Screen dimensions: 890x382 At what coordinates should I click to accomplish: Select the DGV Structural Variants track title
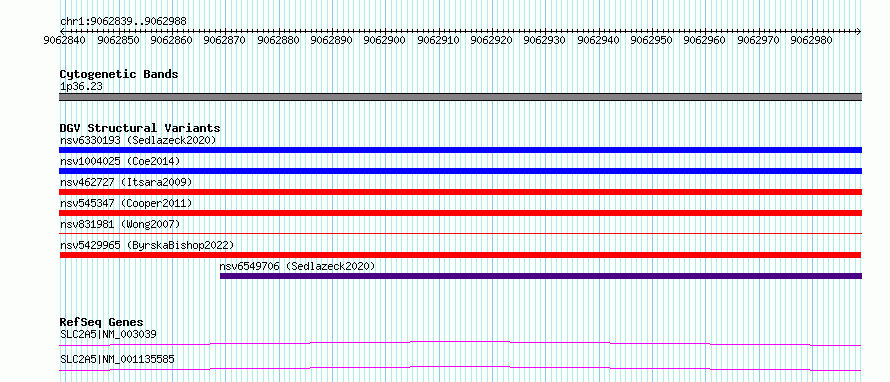click(140, 128)
